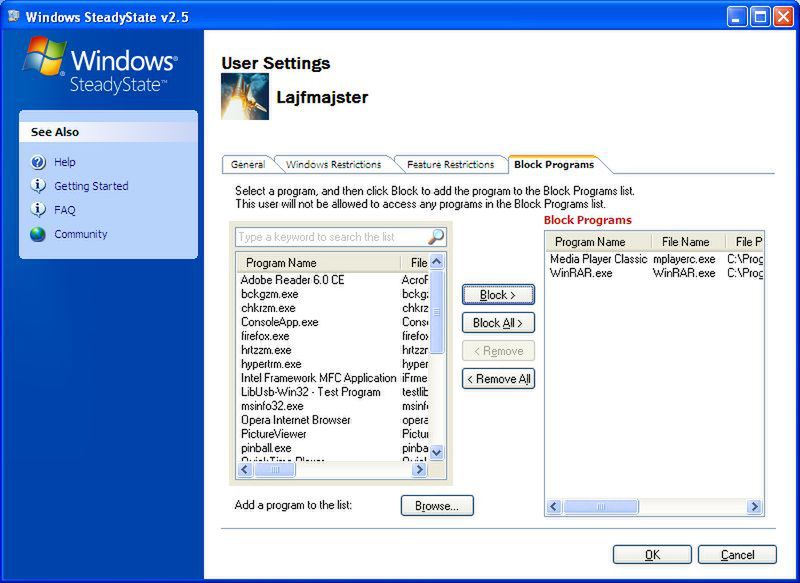800x583 pixels.
Task: Open the Getting Started link
Action: (91, 186)
